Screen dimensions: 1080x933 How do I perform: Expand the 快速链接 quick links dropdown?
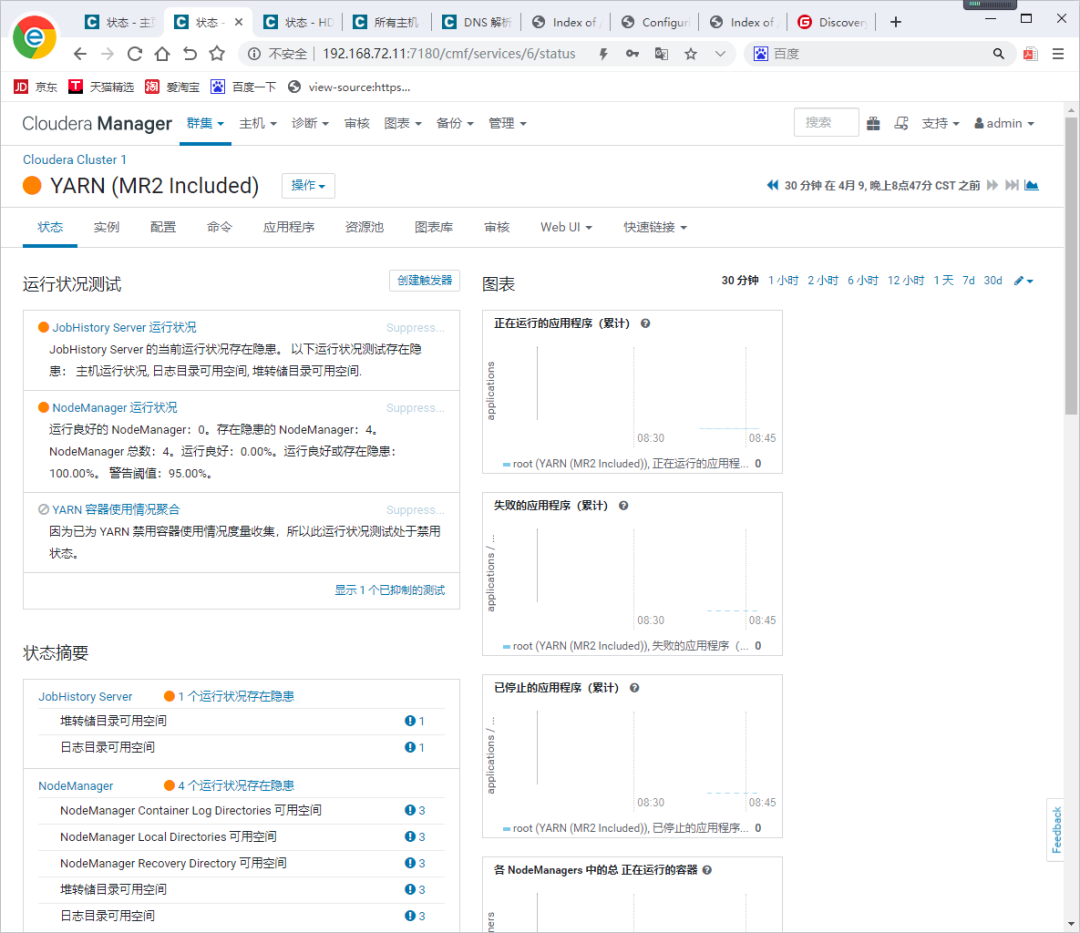(x=655, y=227)
